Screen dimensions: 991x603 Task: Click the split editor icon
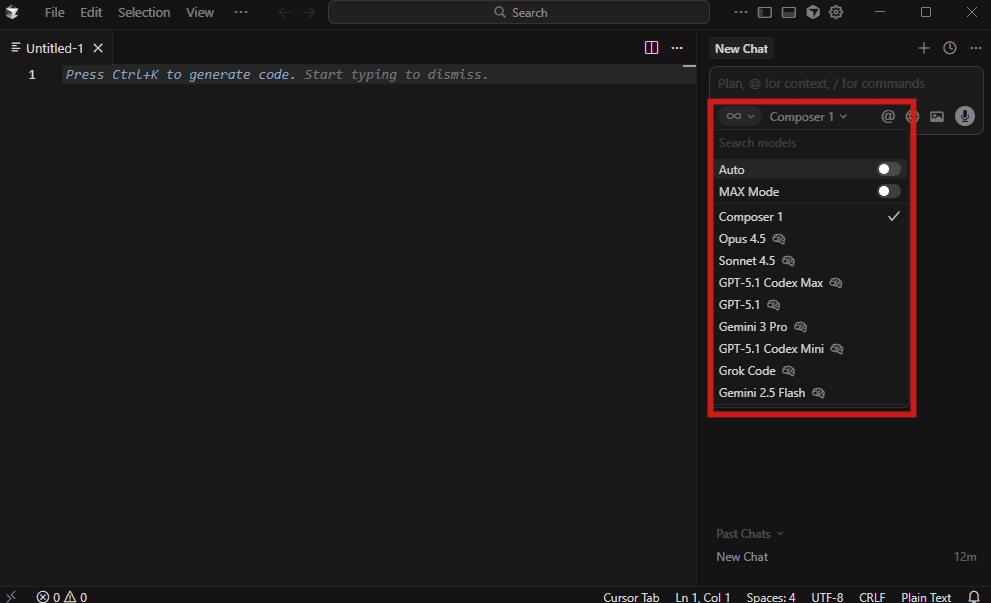pos(651,48)
